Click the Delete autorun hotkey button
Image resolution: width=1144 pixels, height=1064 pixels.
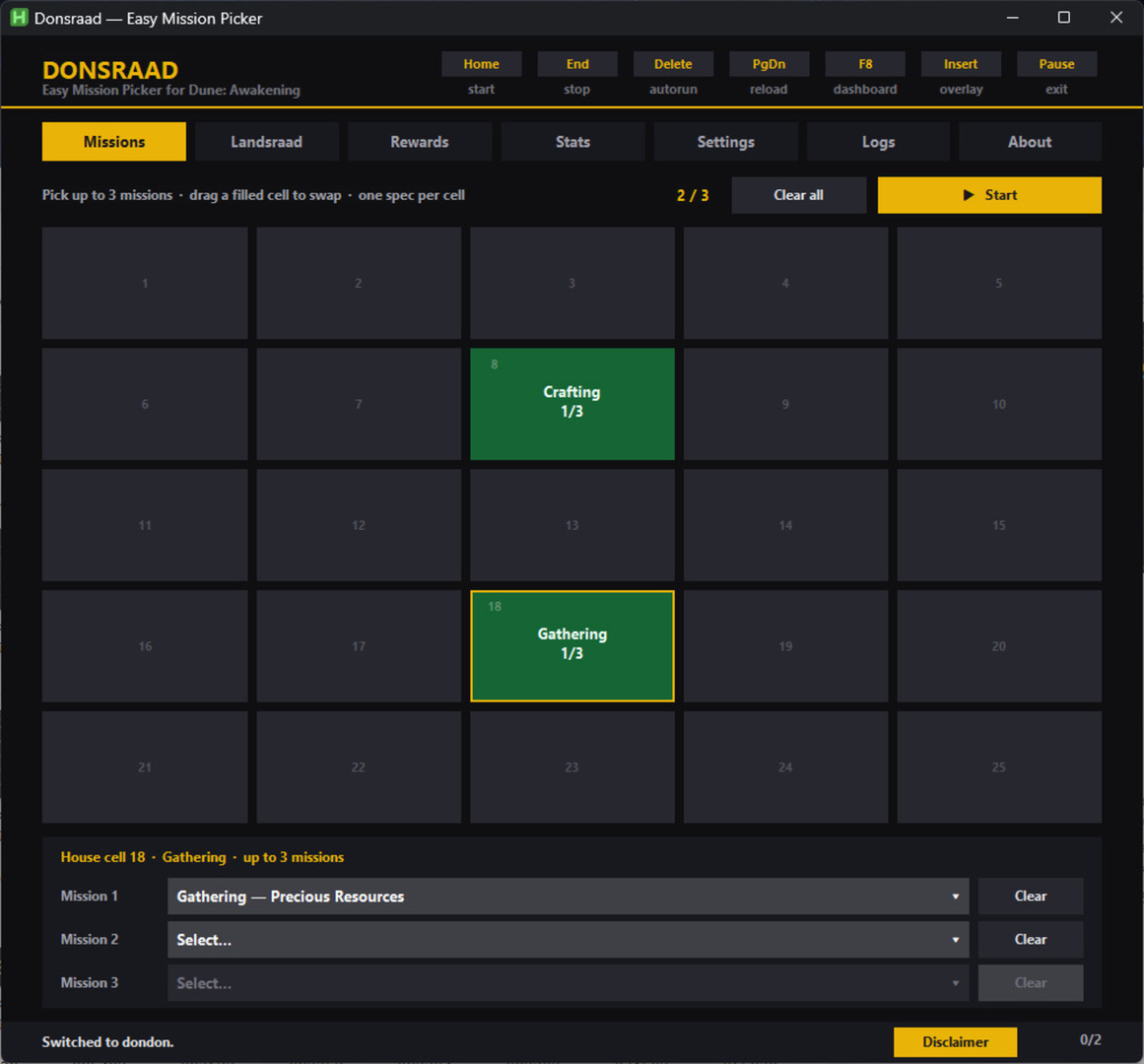pos(673,64)
